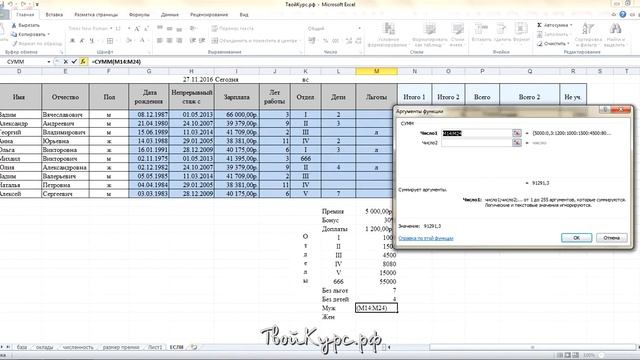Click the Copy (Копировать) button
640x360 pixels.
31,34
